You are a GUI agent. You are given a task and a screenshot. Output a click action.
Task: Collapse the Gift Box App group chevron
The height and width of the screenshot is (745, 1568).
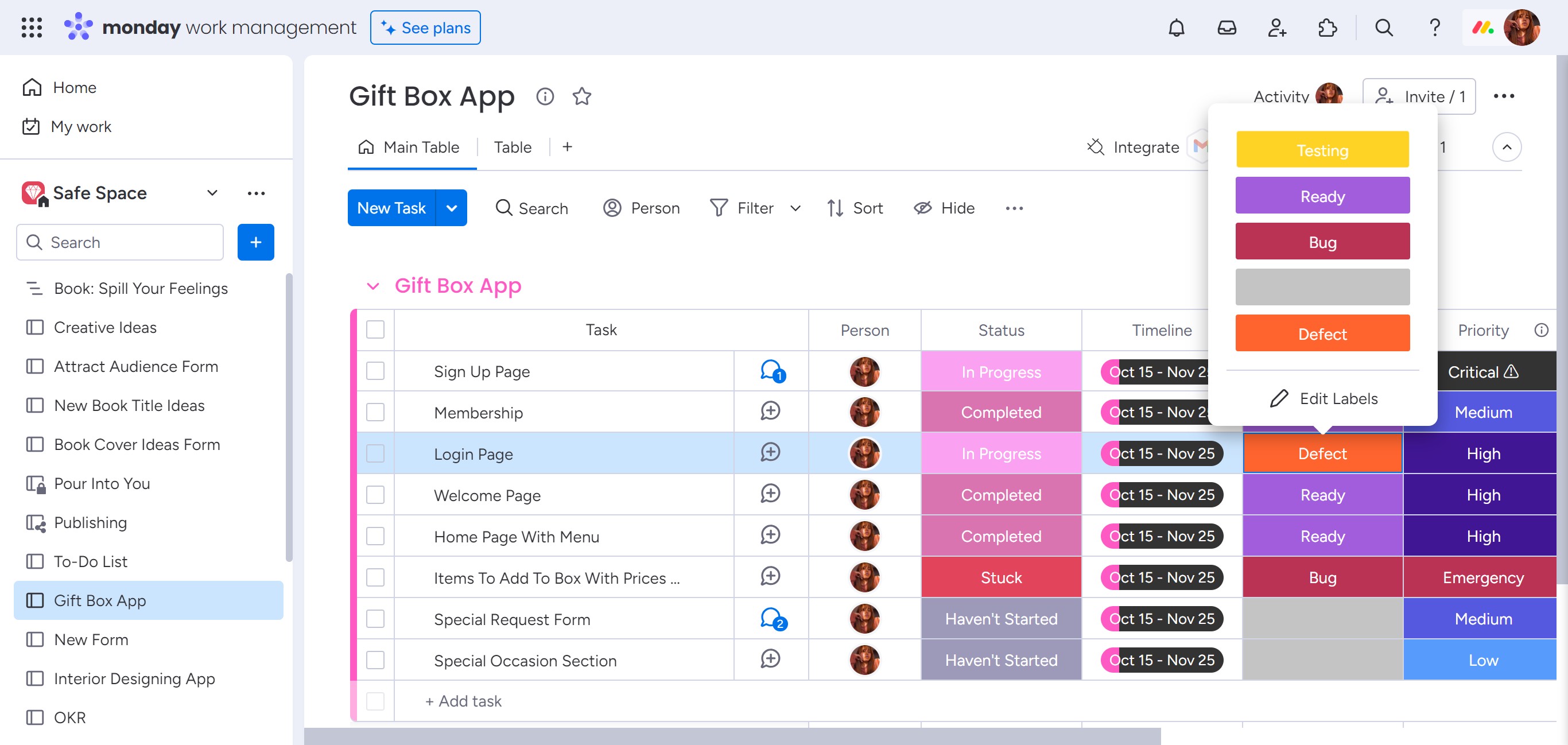373,285
